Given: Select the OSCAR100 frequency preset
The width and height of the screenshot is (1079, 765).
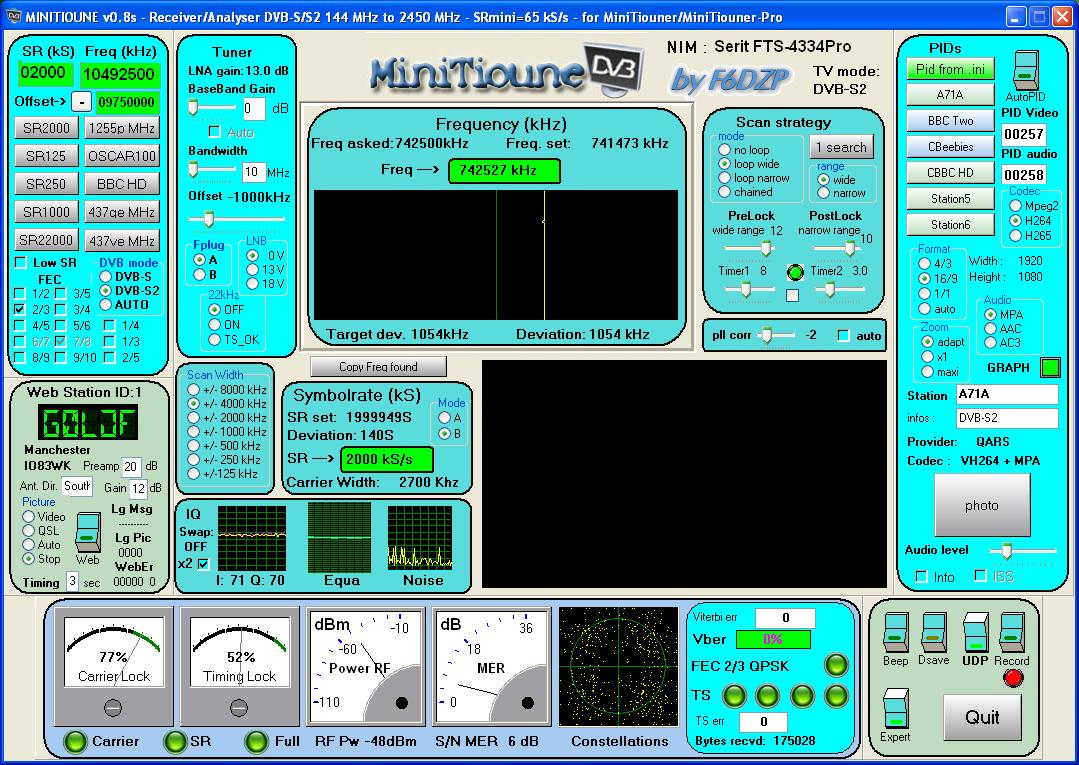Looking at the screenshot, I should coord(122,156).
